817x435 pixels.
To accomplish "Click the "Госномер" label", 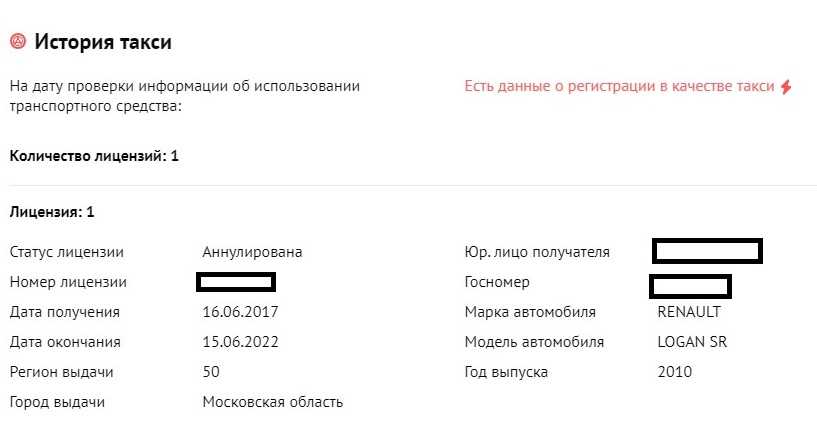I will 497,282.
